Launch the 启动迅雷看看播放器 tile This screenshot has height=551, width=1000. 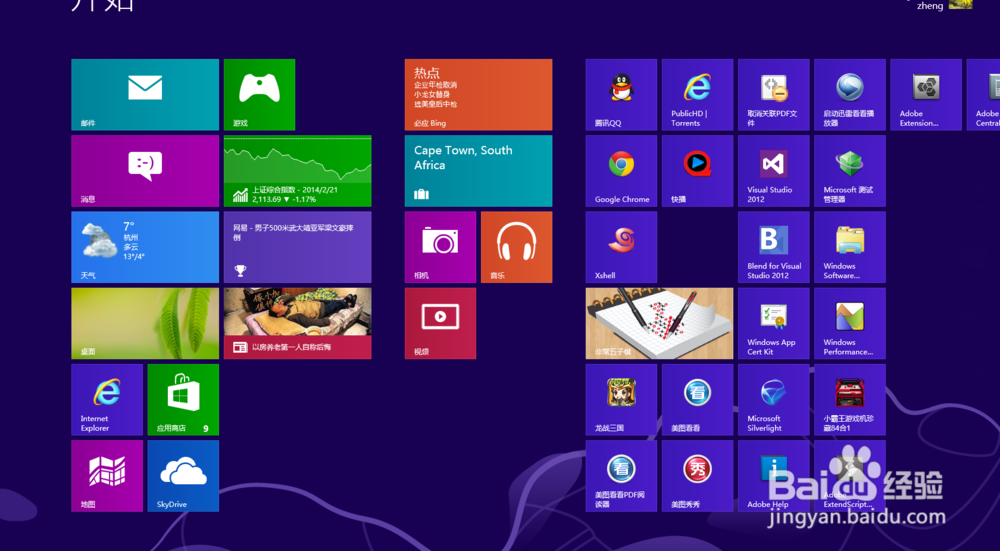pyautogui.click(x=849, y=94)
